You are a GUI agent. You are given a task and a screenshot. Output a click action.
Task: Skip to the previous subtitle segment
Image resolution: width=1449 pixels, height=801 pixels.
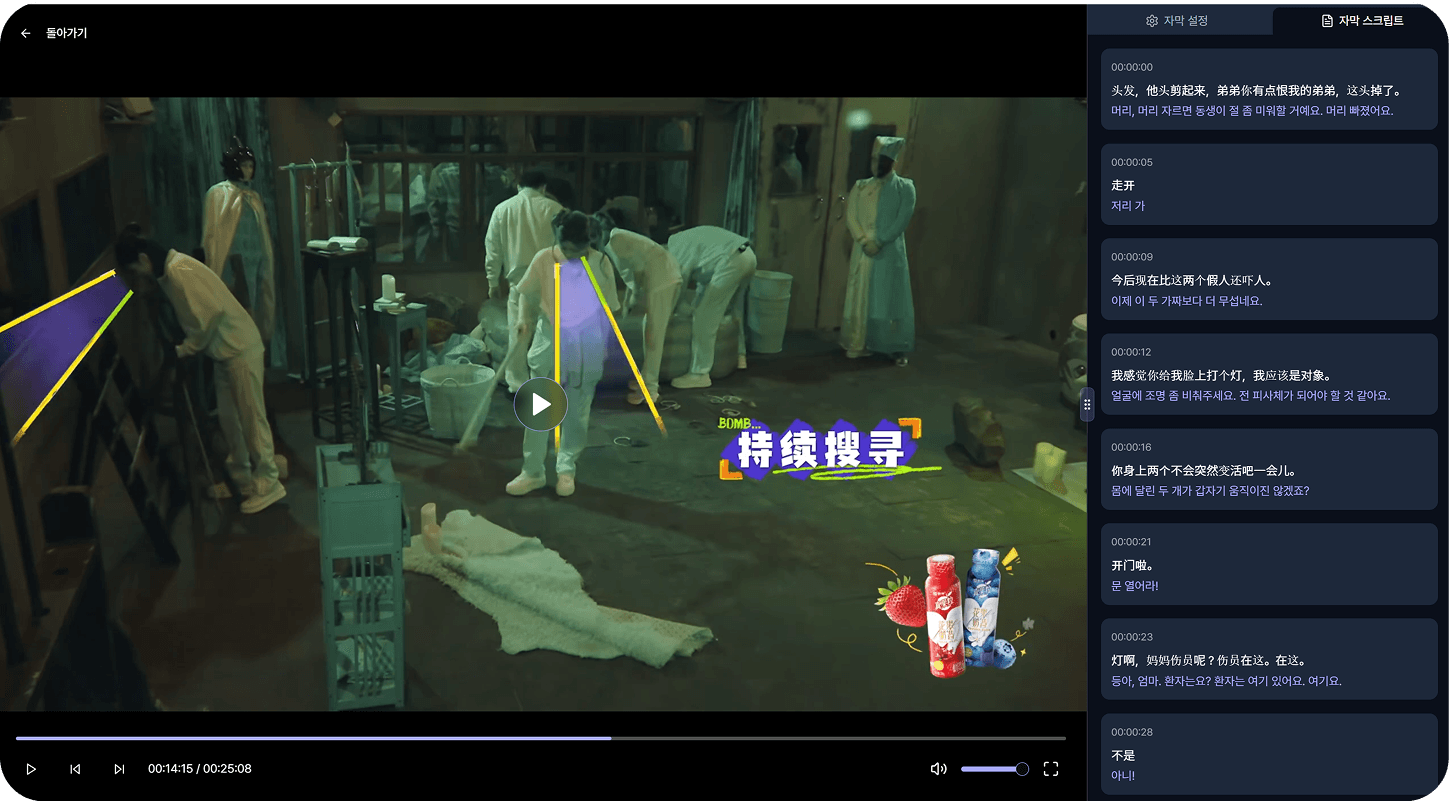click(x=75, y=769)
